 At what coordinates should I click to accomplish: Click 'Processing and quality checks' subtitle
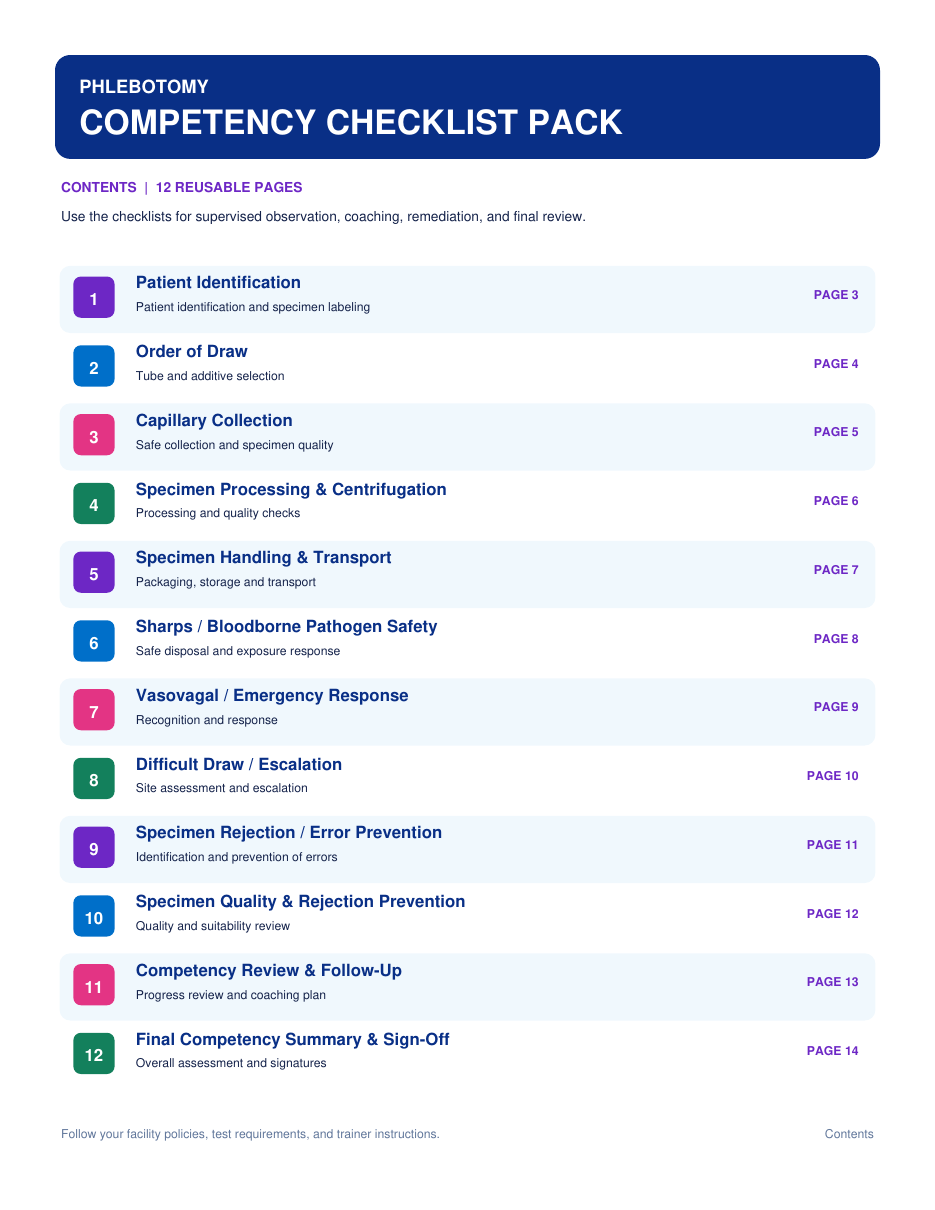pyautogui.click(x=218, y=513)
